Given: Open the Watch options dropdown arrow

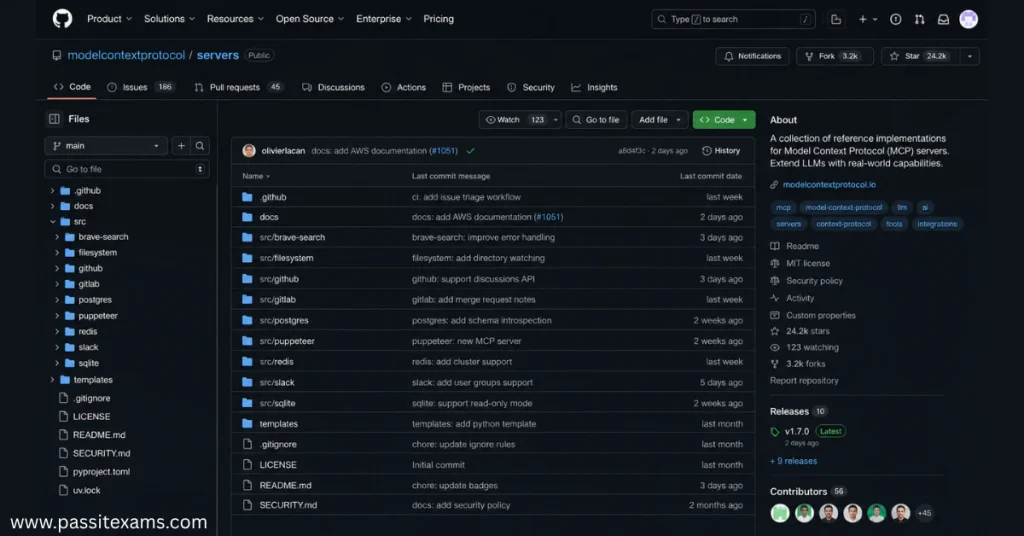Looking at the screenshot, I should pyautogui.click(x=556, y=119).
